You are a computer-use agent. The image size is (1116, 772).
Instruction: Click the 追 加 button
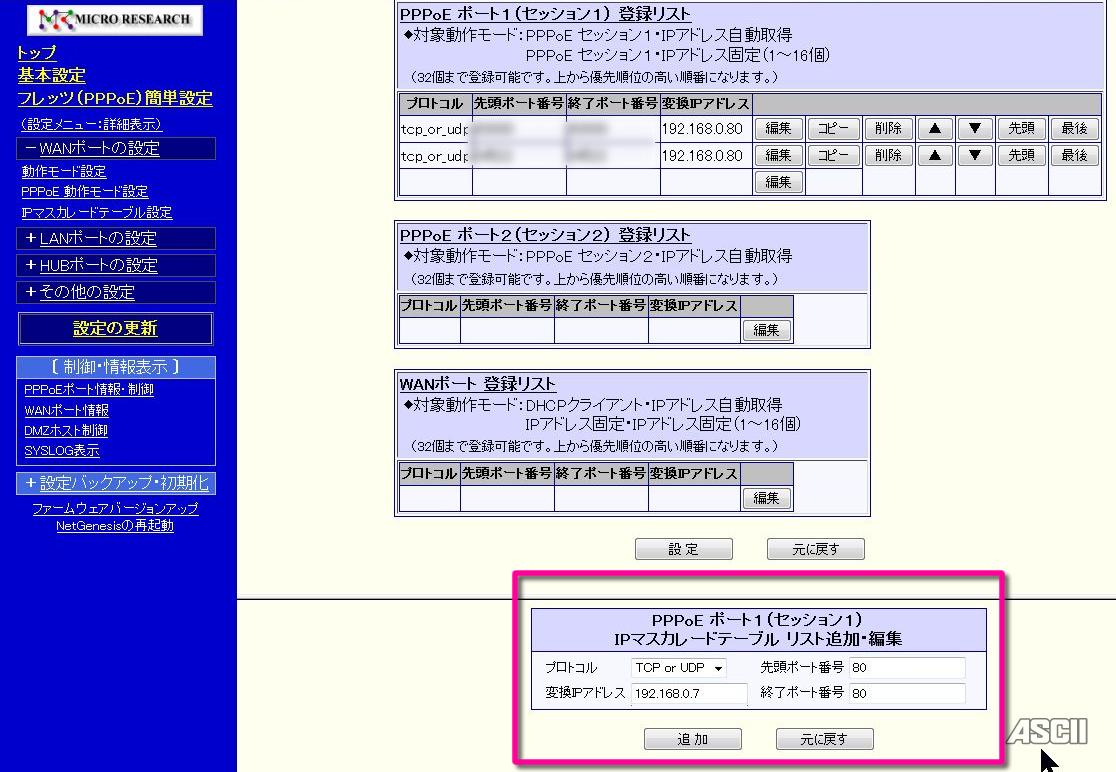click(693, 739)
